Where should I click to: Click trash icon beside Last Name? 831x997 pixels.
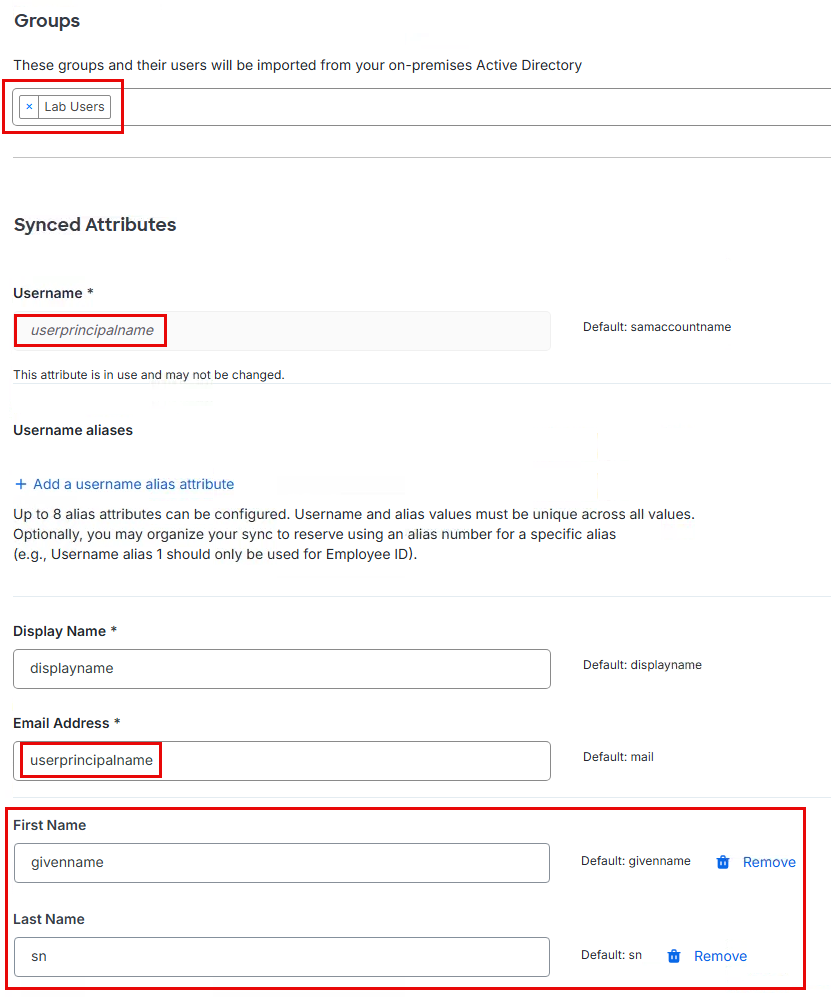coord(674,956)
